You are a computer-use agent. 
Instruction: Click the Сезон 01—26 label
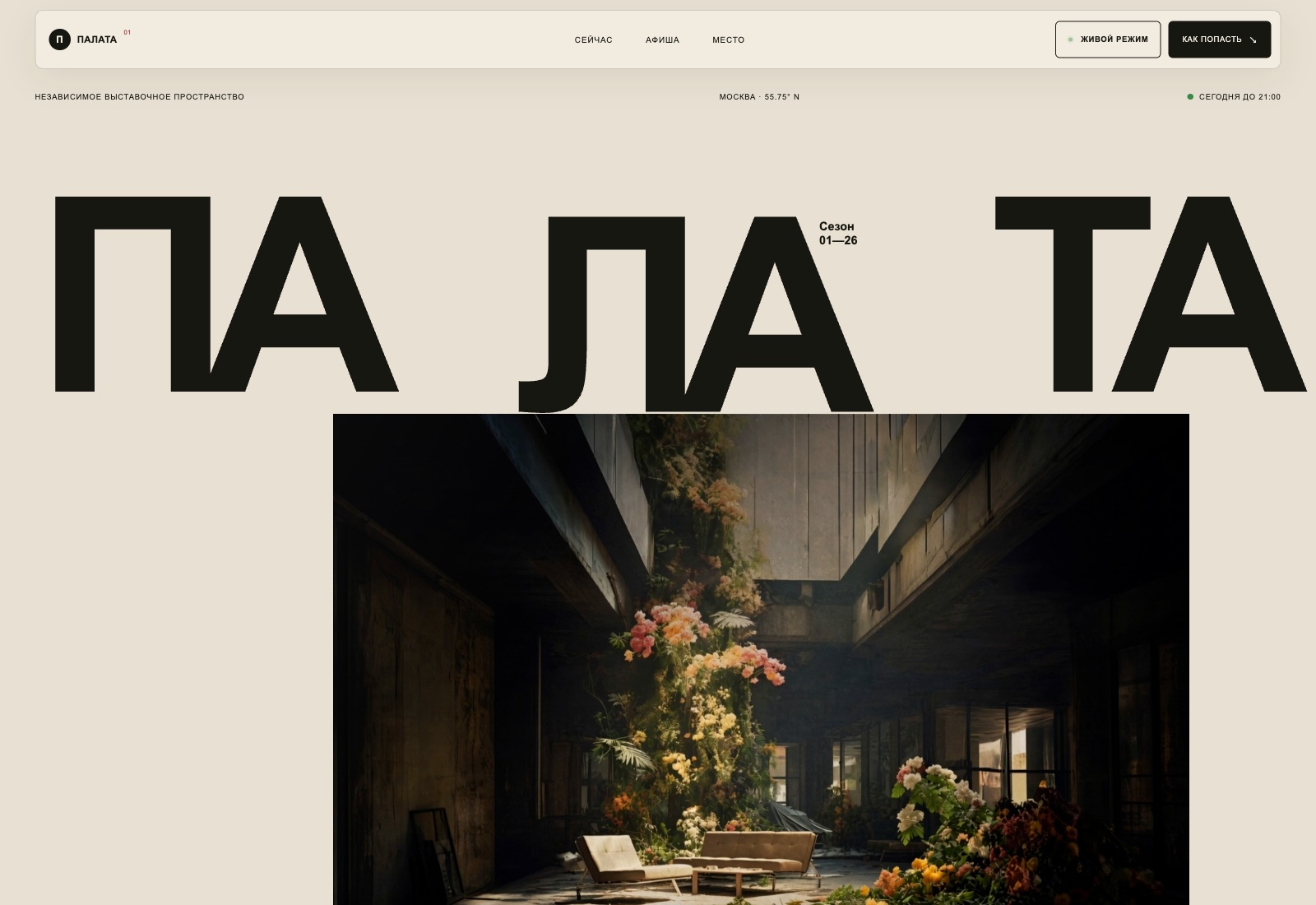point(838,233)
